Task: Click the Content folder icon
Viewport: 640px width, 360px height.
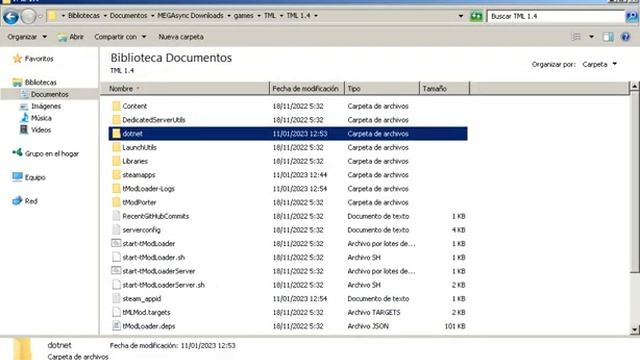Action: [116, 106]
